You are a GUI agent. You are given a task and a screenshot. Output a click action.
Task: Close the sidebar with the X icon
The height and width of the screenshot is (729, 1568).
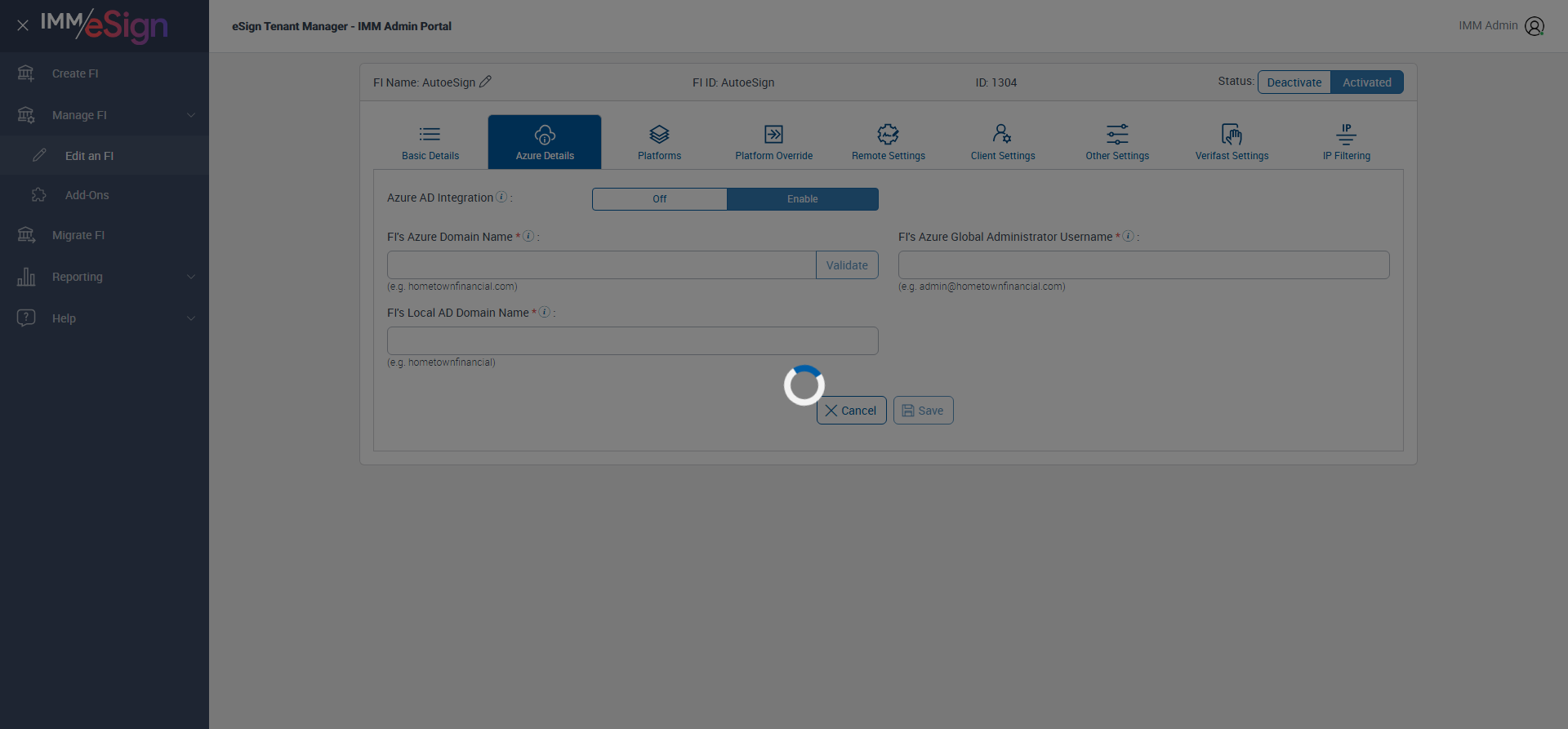23,25
